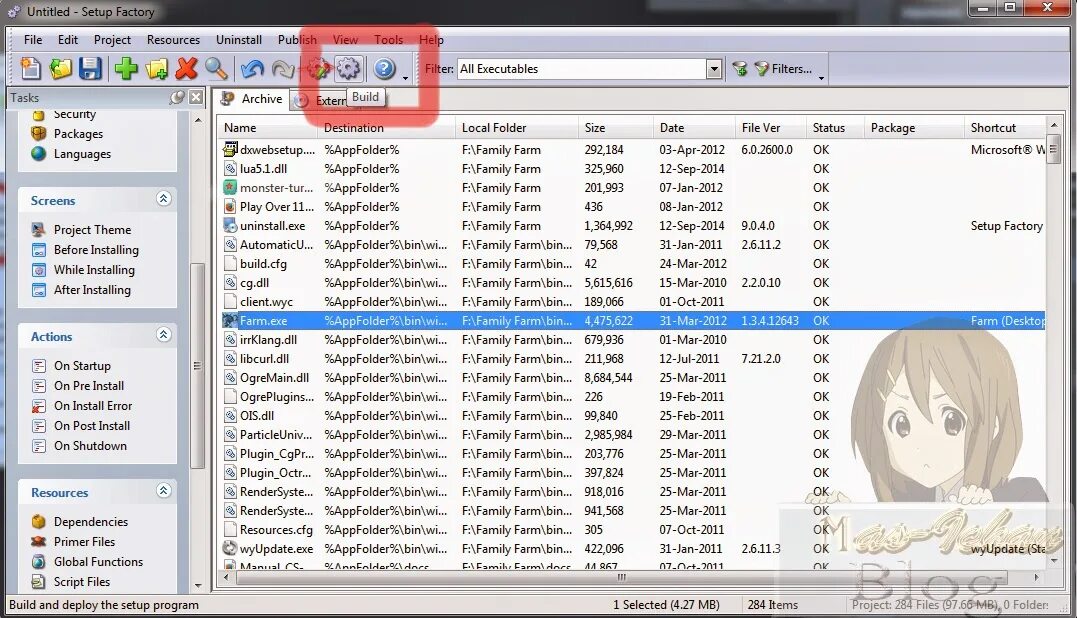The height and width of the screenshot is (618, 1077).
Task: Add folder reference with the yellow folder-plus icon
Action: pyautogui.click(x=157, y=69)
